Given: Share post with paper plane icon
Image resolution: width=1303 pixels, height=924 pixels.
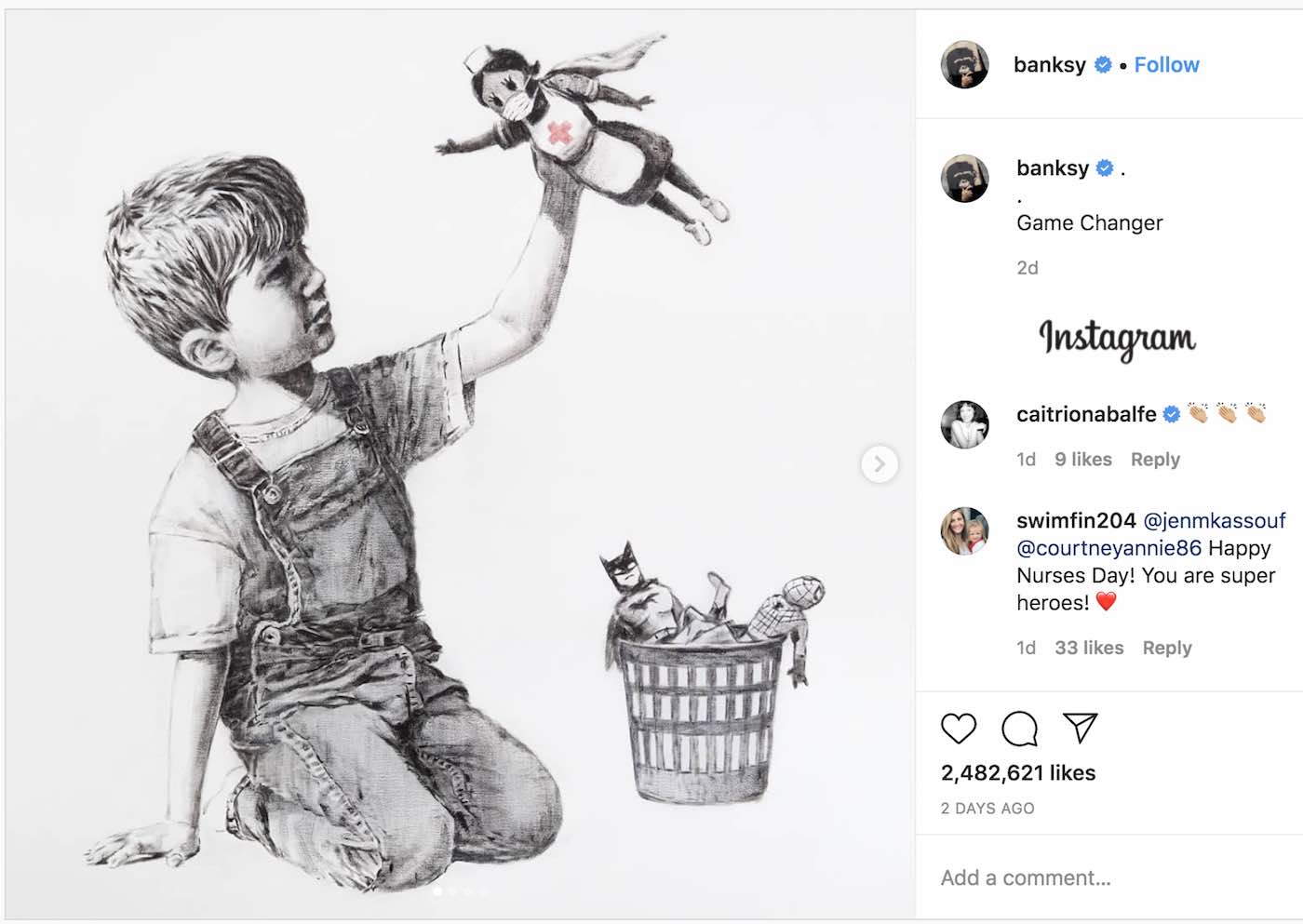Looking at the screenshot, I should [x=1080, y=728].
